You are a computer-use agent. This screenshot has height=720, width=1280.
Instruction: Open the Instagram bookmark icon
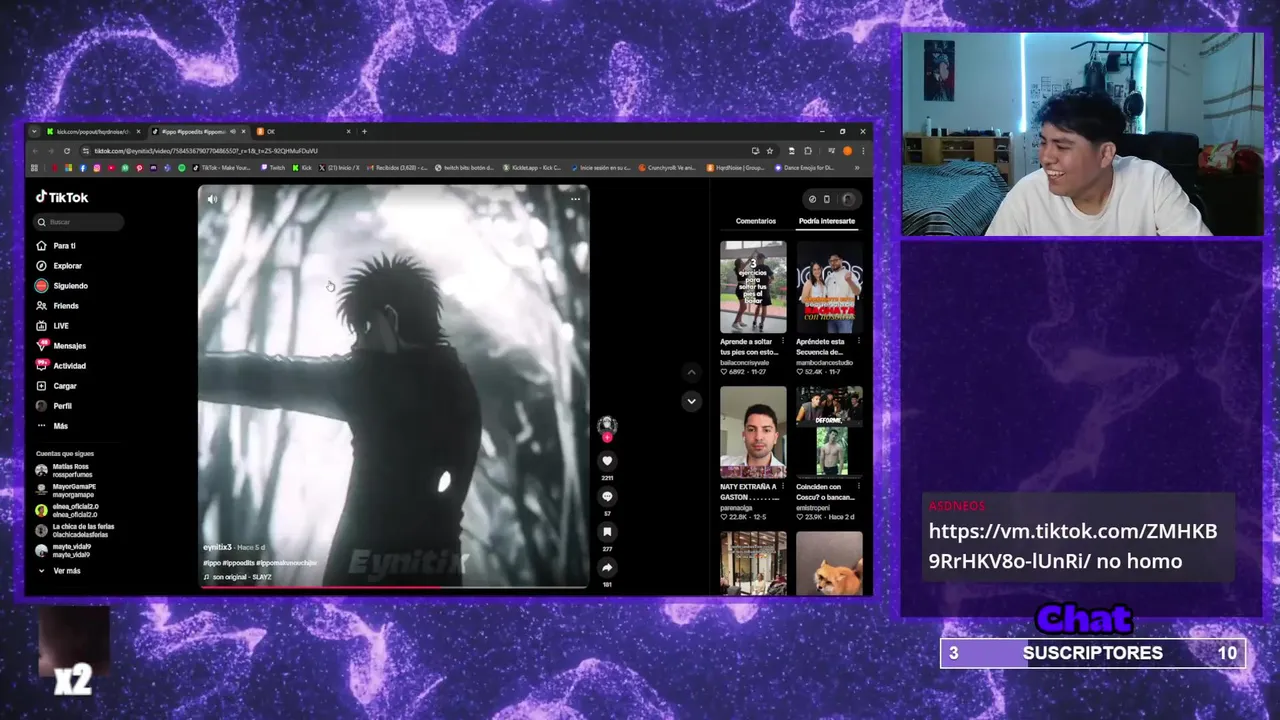(x=97, y=167)
